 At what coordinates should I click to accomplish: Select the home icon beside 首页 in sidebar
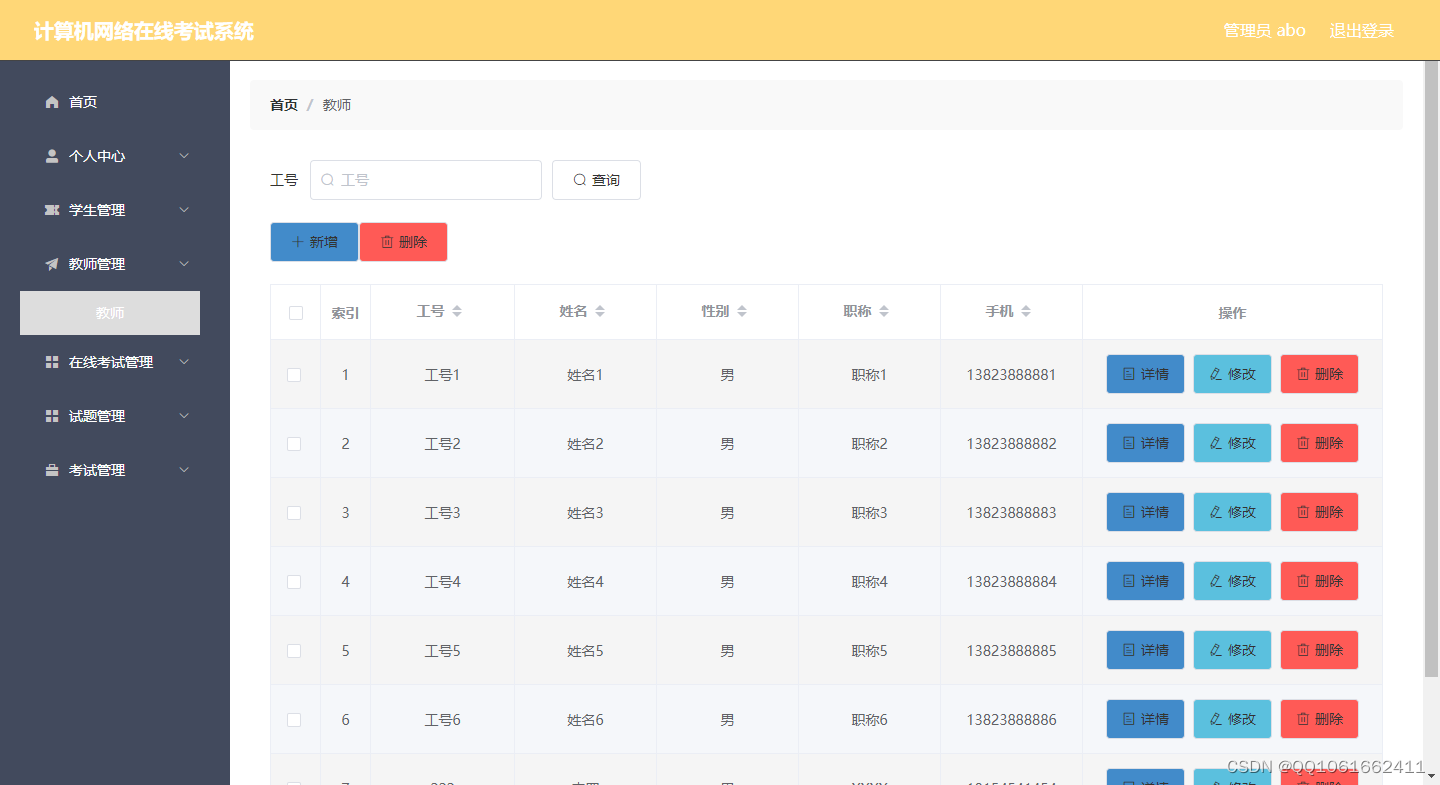click(x=51, y=101)
